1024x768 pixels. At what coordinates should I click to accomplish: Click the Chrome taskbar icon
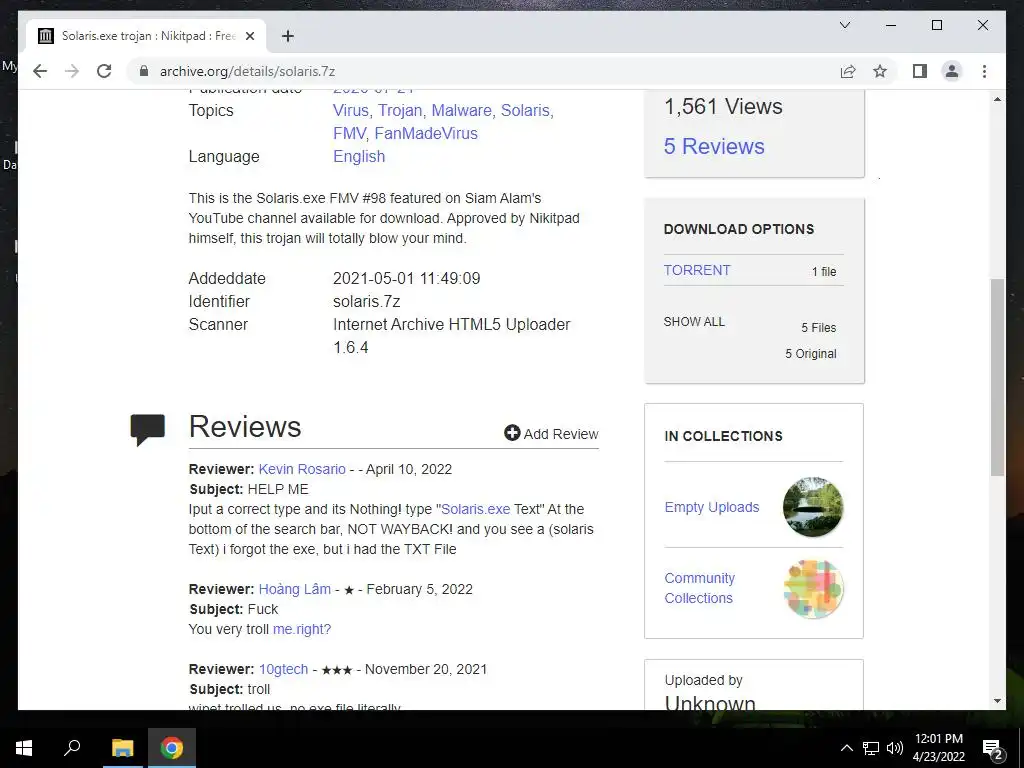(x=172, y=748)
